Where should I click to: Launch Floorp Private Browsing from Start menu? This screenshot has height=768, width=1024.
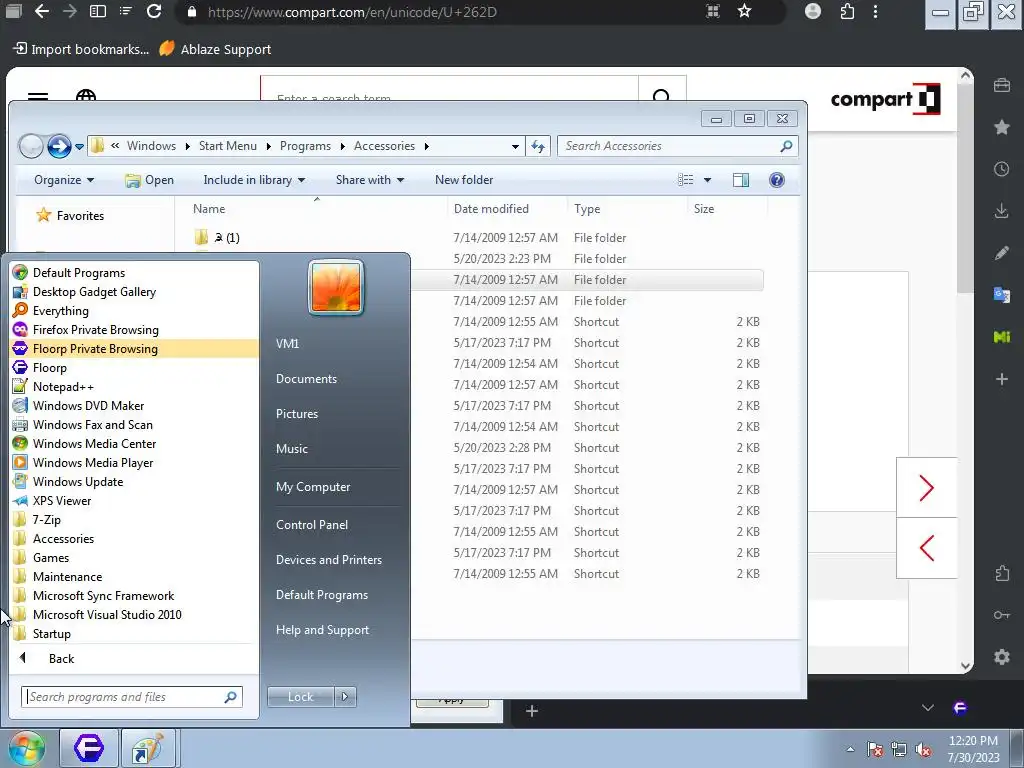(135, 349)
